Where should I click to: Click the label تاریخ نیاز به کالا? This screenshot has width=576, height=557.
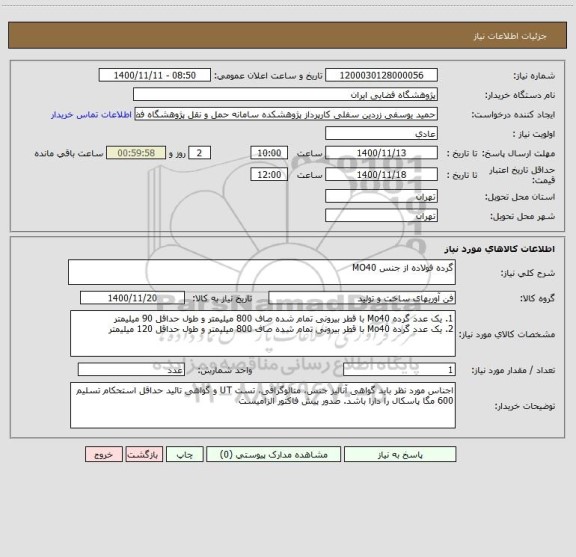point(222,298)
